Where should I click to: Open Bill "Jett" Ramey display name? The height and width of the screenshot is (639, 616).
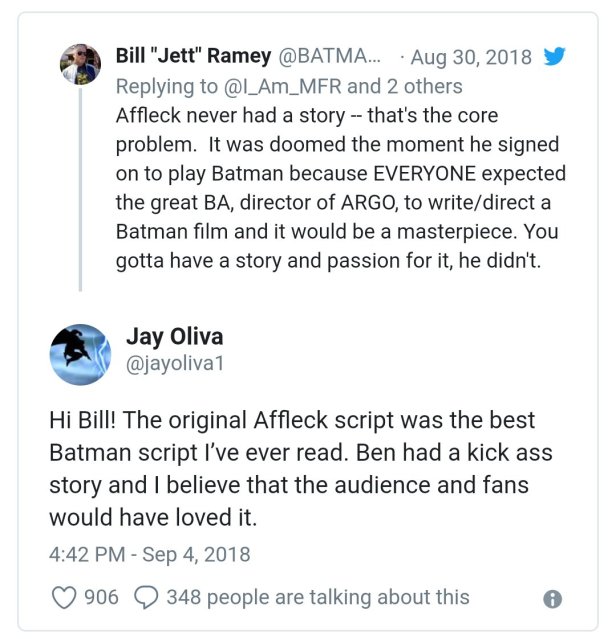click(193, 57)
